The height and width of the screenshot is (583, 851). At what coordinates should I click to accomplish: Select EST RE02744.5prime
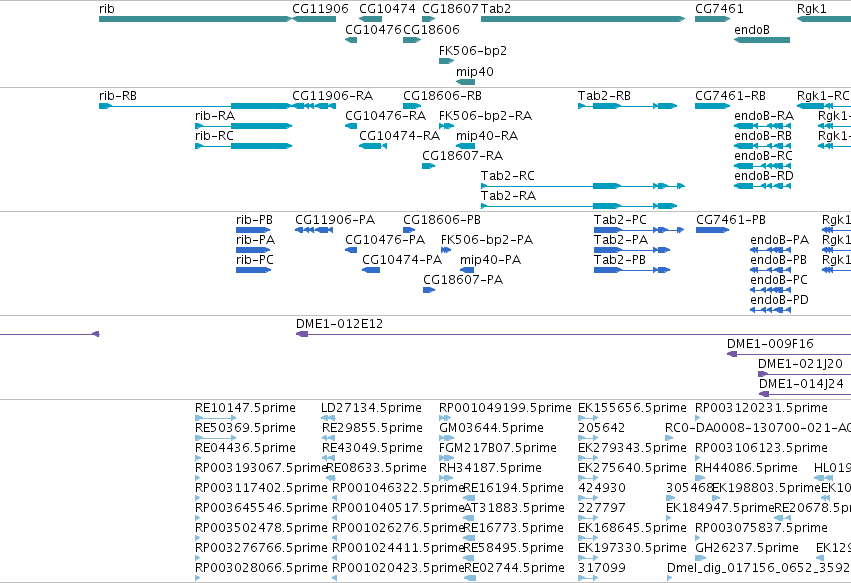[469, 579]
